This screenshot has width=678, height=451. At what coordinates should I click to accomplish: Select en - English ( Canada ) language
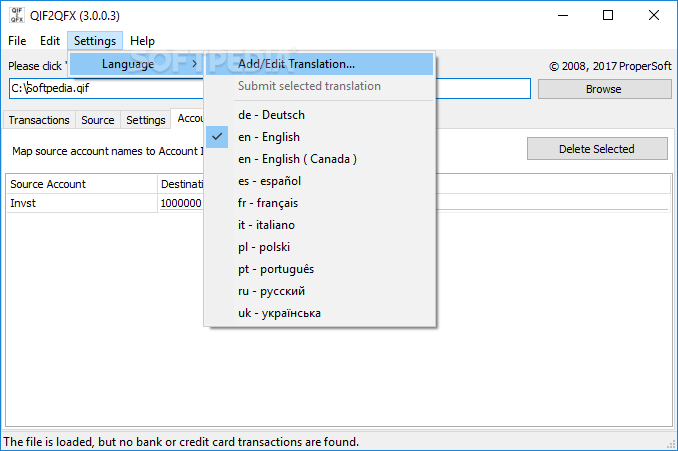tap(320, 159)
